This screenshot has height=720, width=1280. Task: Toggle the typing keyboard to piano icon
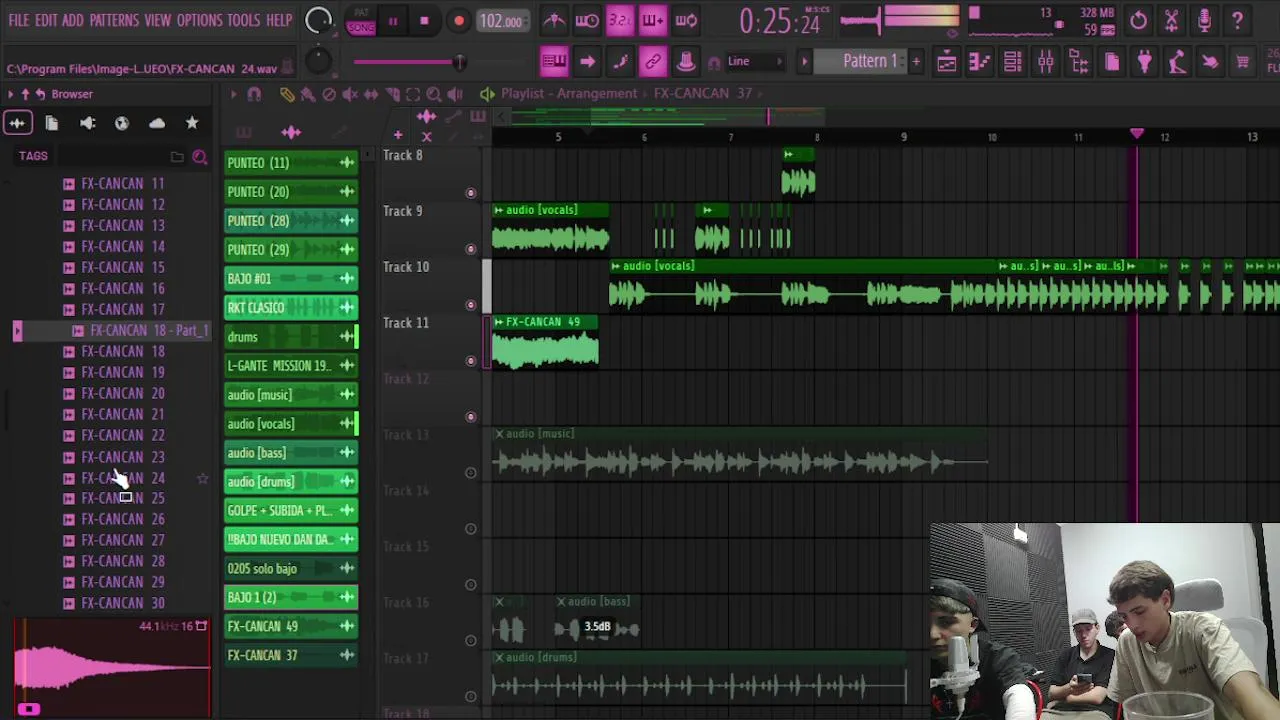(554, 62)
